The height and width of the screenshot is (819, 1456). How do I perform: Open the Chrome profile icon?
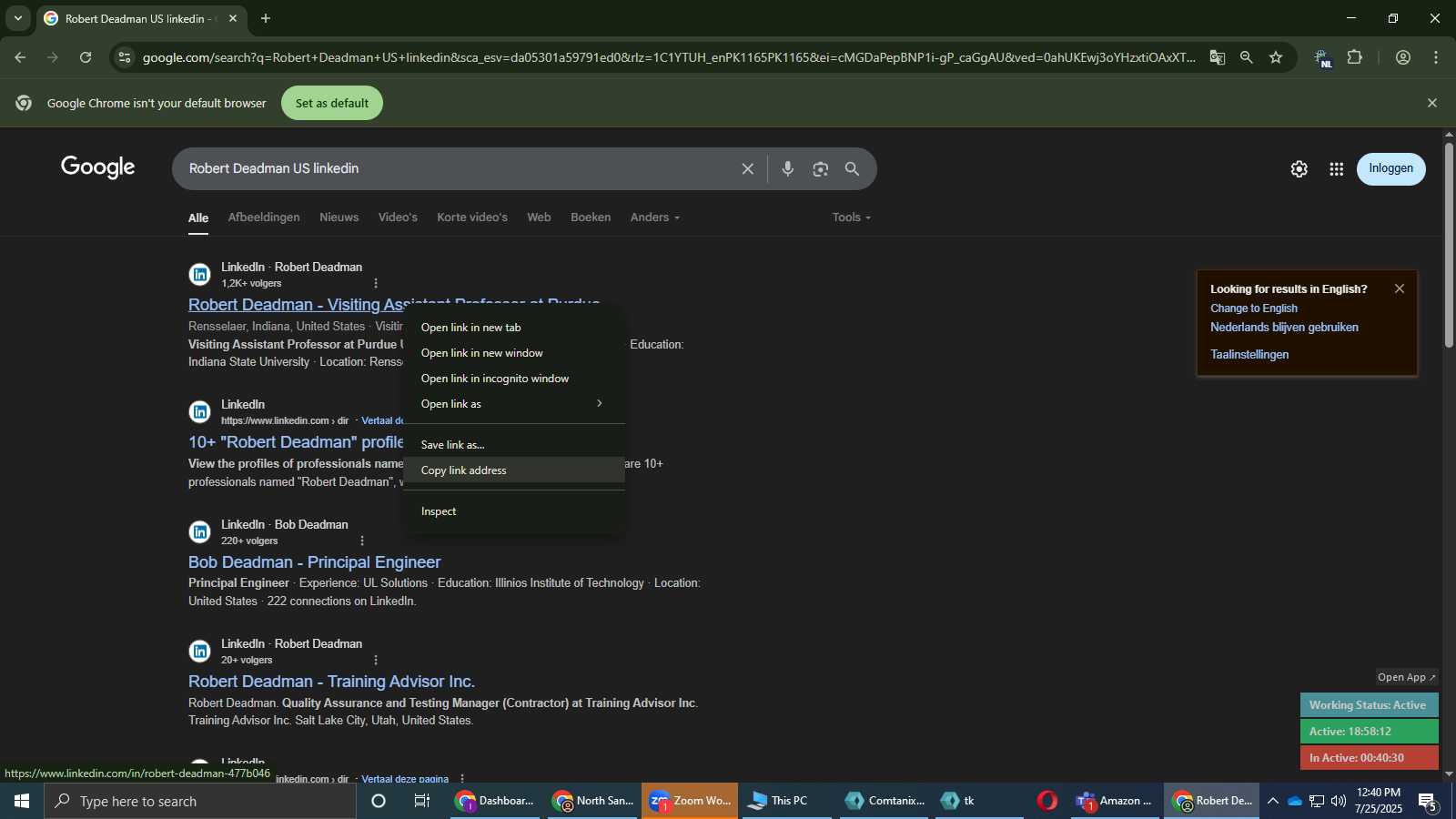click(x=1403, y=57)
